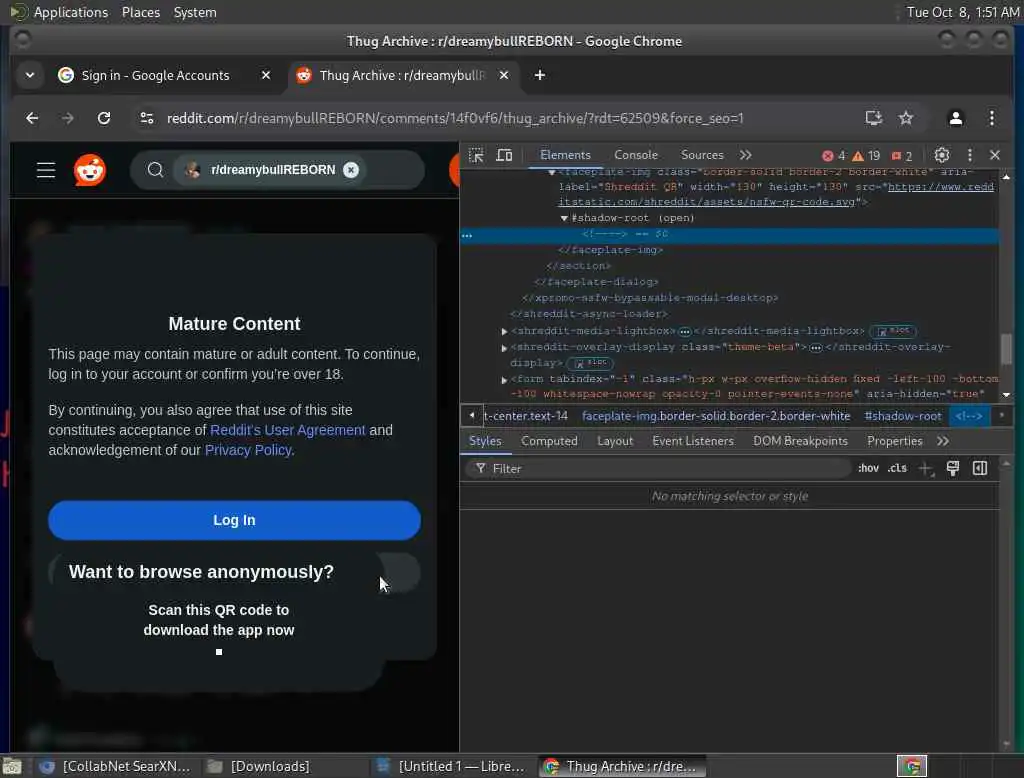This screenshot has height=778, width=1024.
Task: Open a new browser tab
Action: pos(539,76)
